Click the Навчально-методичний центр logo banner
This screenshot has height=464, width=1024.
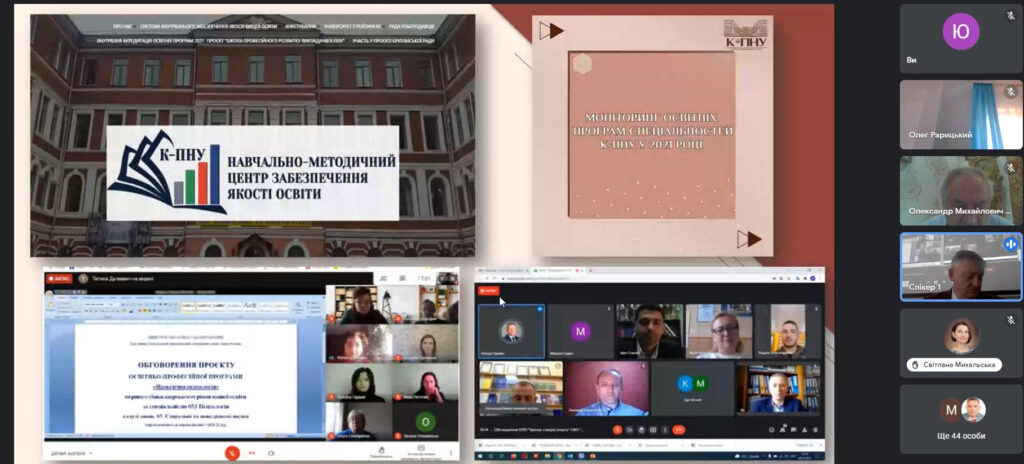click(x=253, y=172)
